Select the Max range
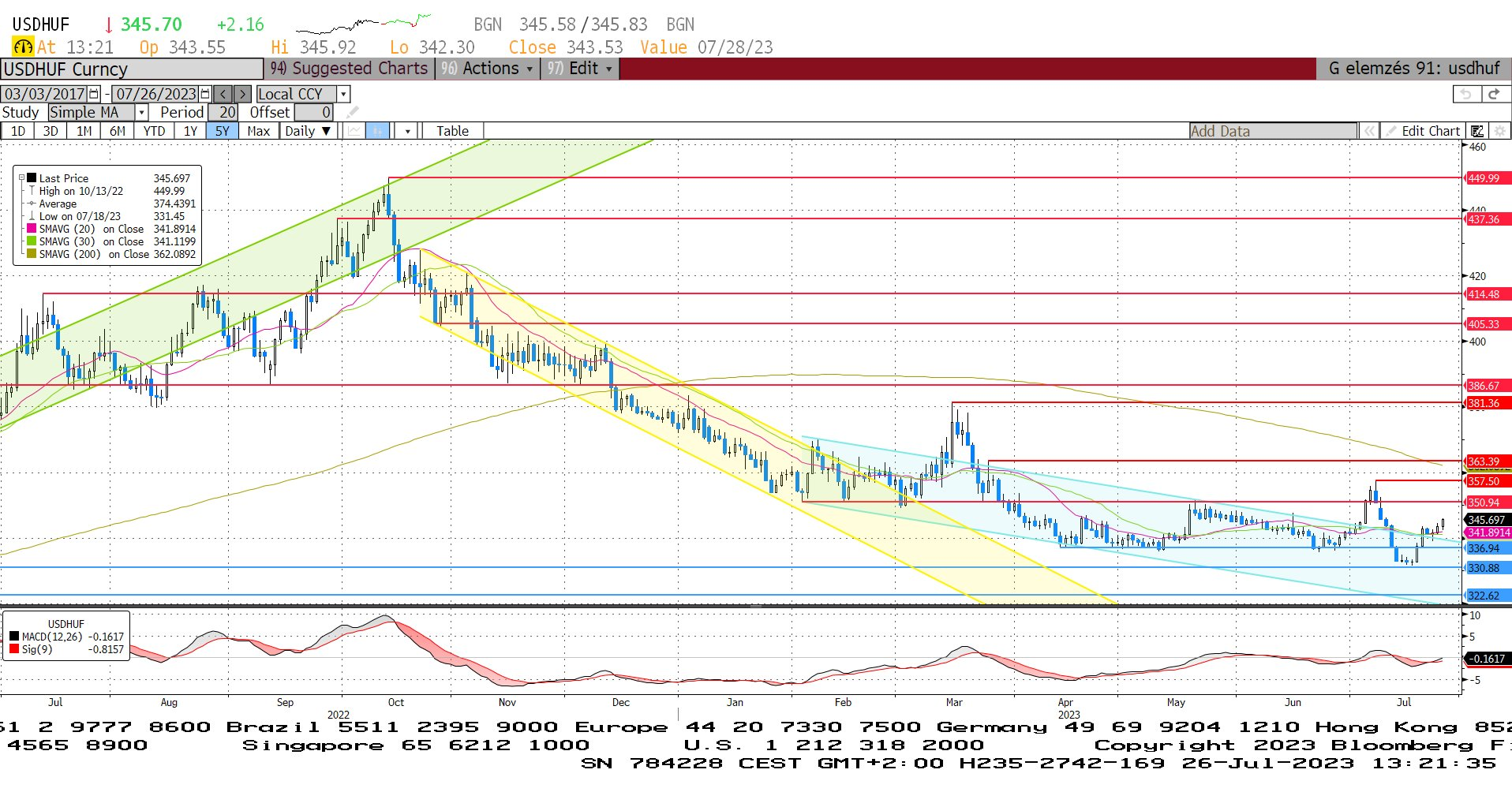1512x807 pixels. click(258, 131)
